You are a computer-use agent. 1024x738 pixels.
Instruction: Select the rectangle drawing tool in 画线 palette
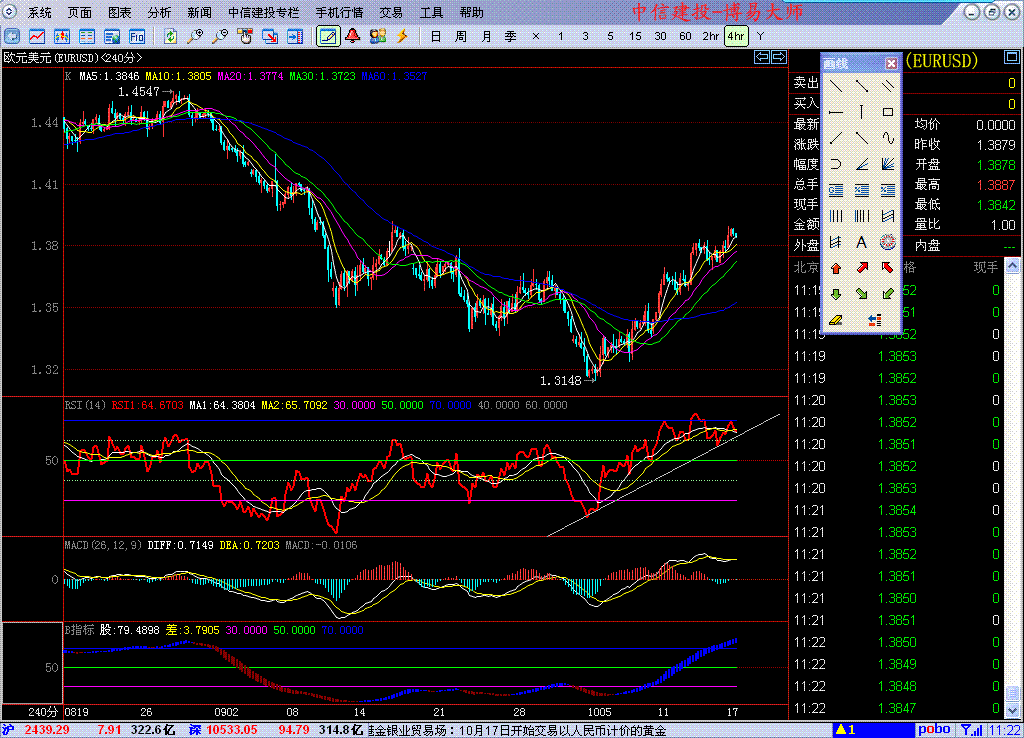point(887,112)
